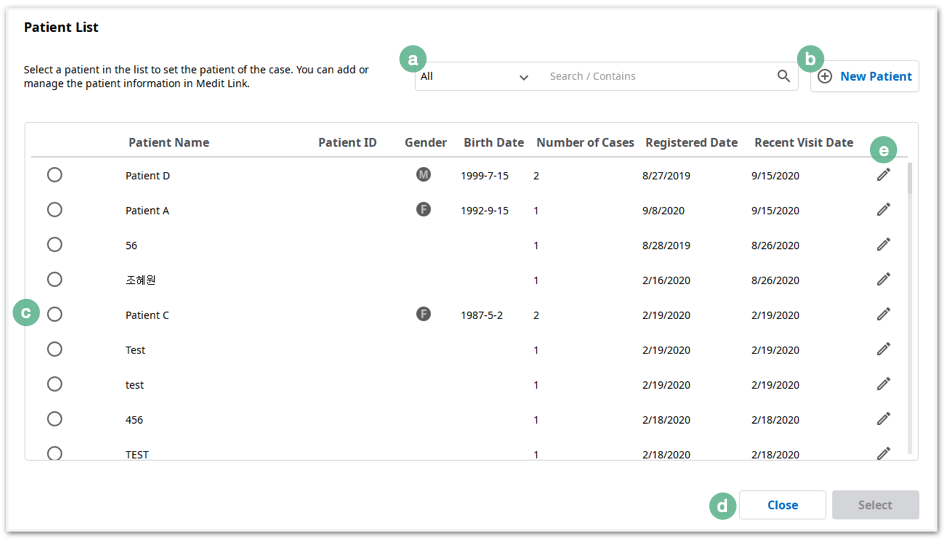Edit Patient D with the pencil icon
Image resolution: width=945 pixels, height=542 pixels.
coord(884,175)
